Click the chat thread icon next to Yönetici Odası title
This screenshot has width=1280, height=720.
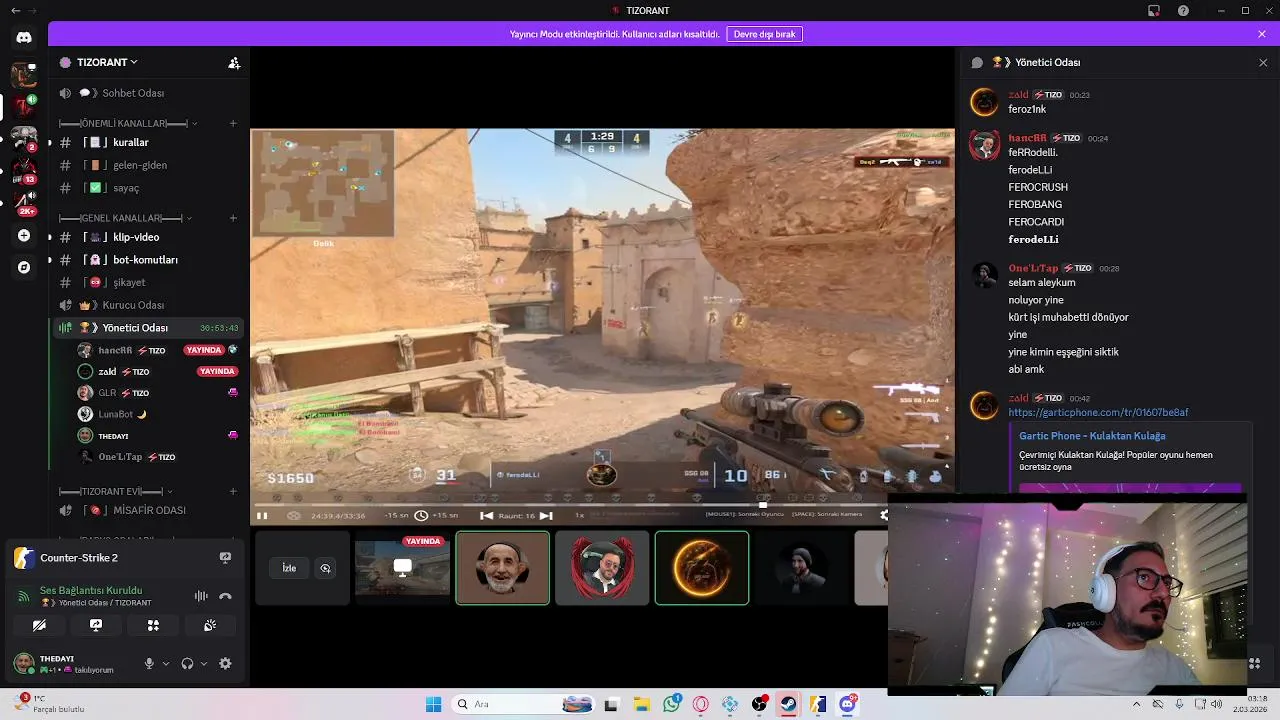coord(977,62)
